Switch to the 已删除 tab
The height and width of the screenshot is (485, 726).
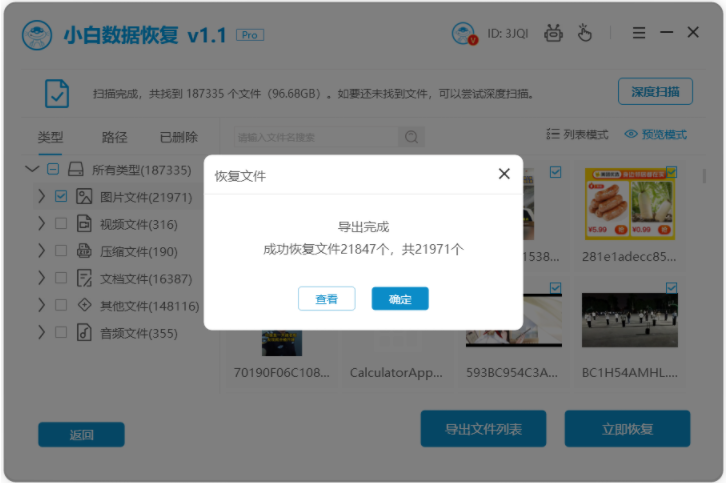[x=178, y=137]
